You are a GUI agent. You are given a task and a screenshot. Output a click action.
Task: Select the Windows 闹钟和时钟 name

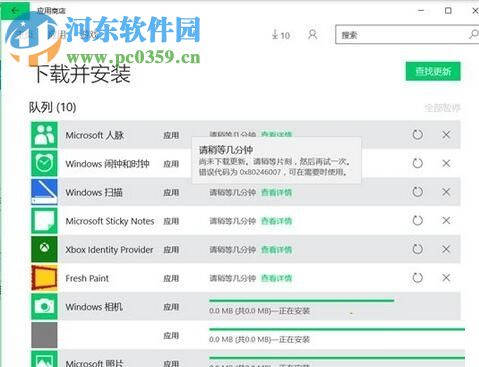[107, 164]
